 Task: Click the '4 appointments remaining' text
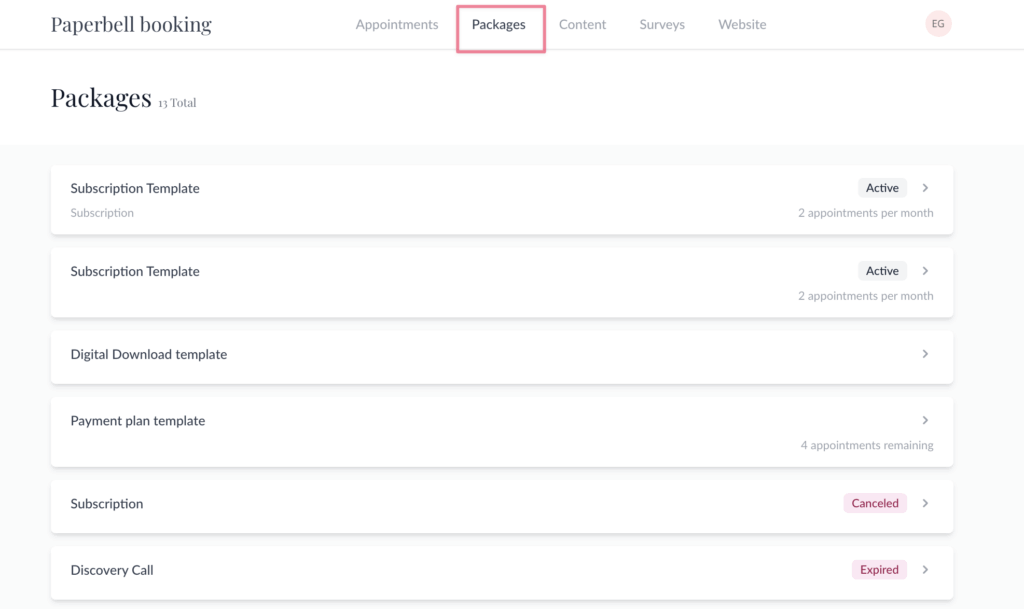coord(866,445)
